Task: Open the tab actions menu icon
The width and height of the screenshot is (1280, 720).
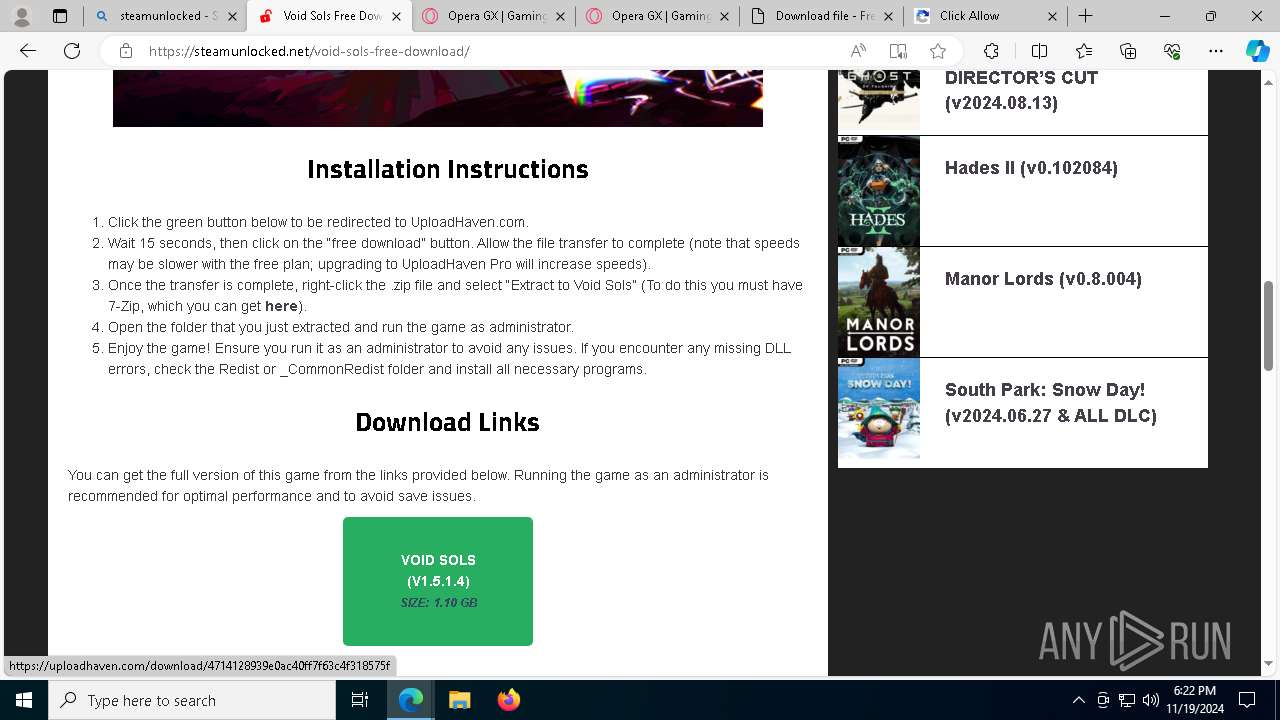Action: [60, 16]
